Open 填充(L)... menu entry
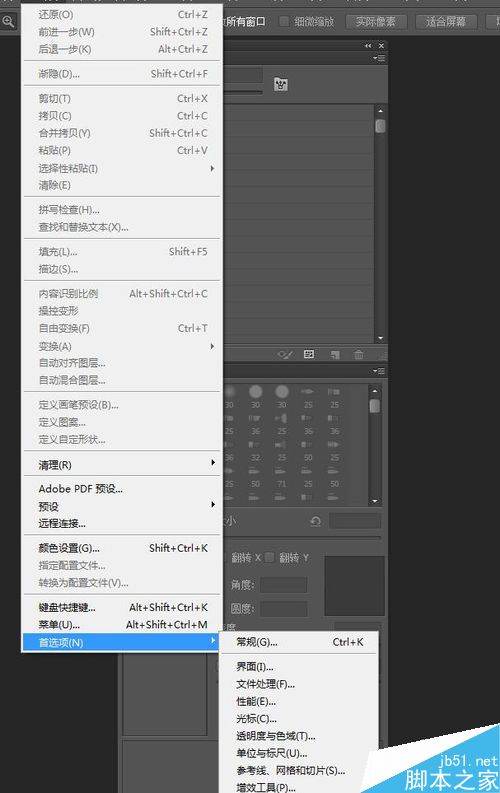This screenshot has width=500, height=793. (x=122, y=251)
